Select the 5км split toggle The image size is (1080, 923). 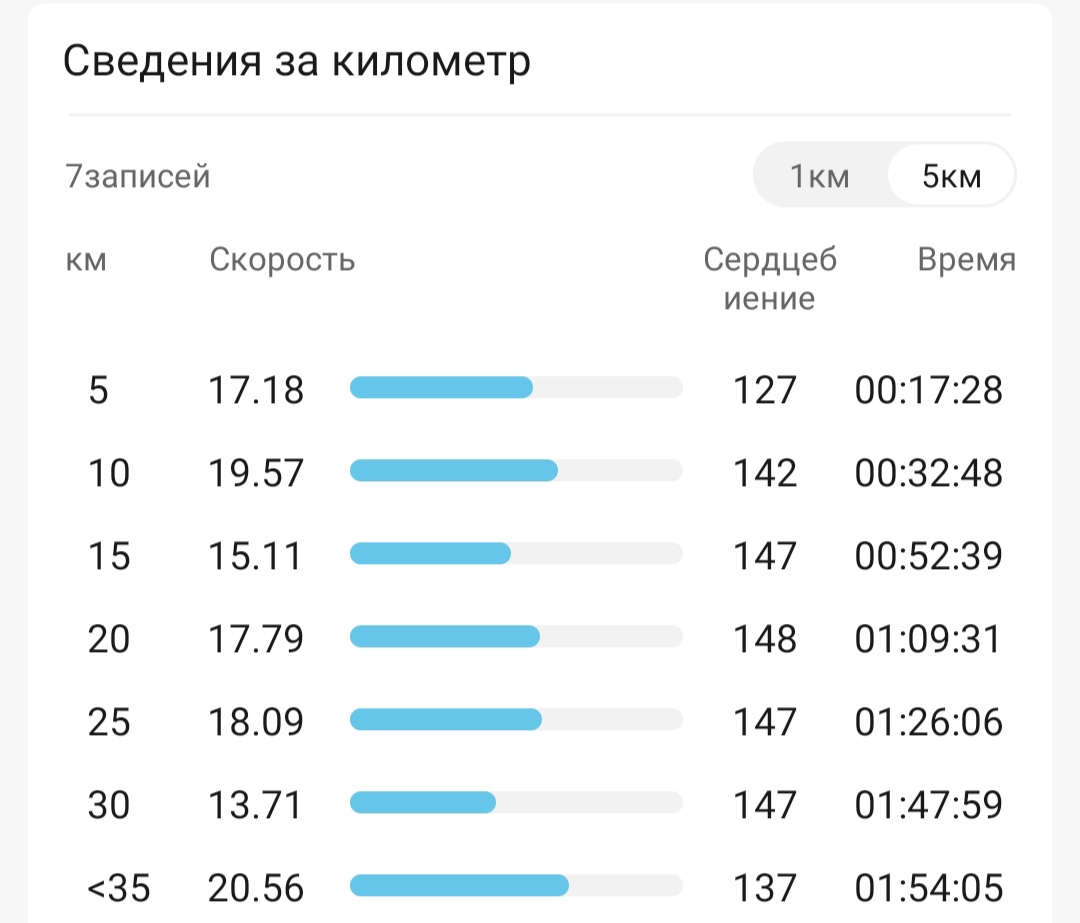(x=951, y=176)
